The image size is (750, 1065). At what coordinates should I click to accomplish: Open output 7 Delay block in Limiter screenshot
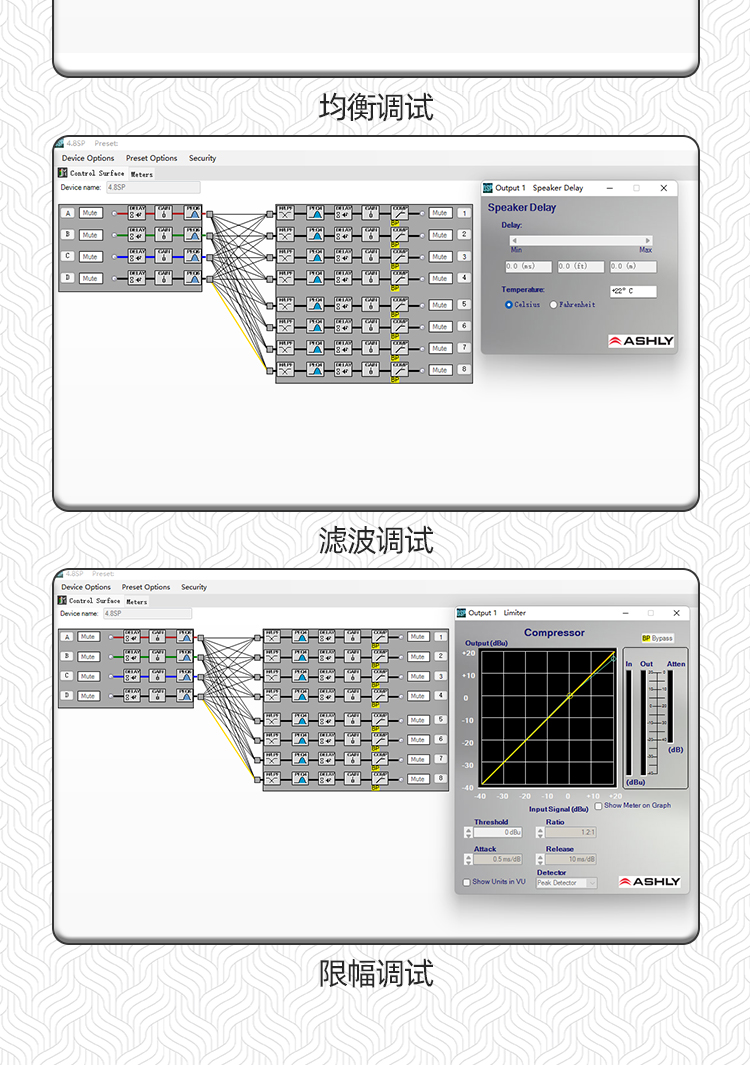(x=327, y=759)
